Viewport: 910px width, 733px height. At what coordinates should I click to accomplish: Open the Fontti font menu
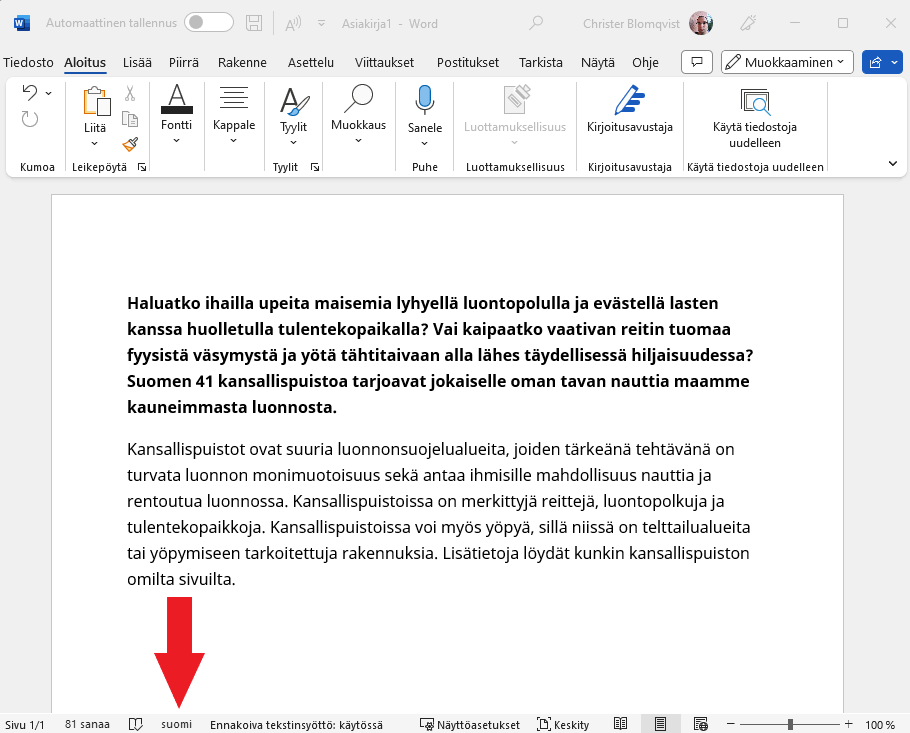pos(176,114)
